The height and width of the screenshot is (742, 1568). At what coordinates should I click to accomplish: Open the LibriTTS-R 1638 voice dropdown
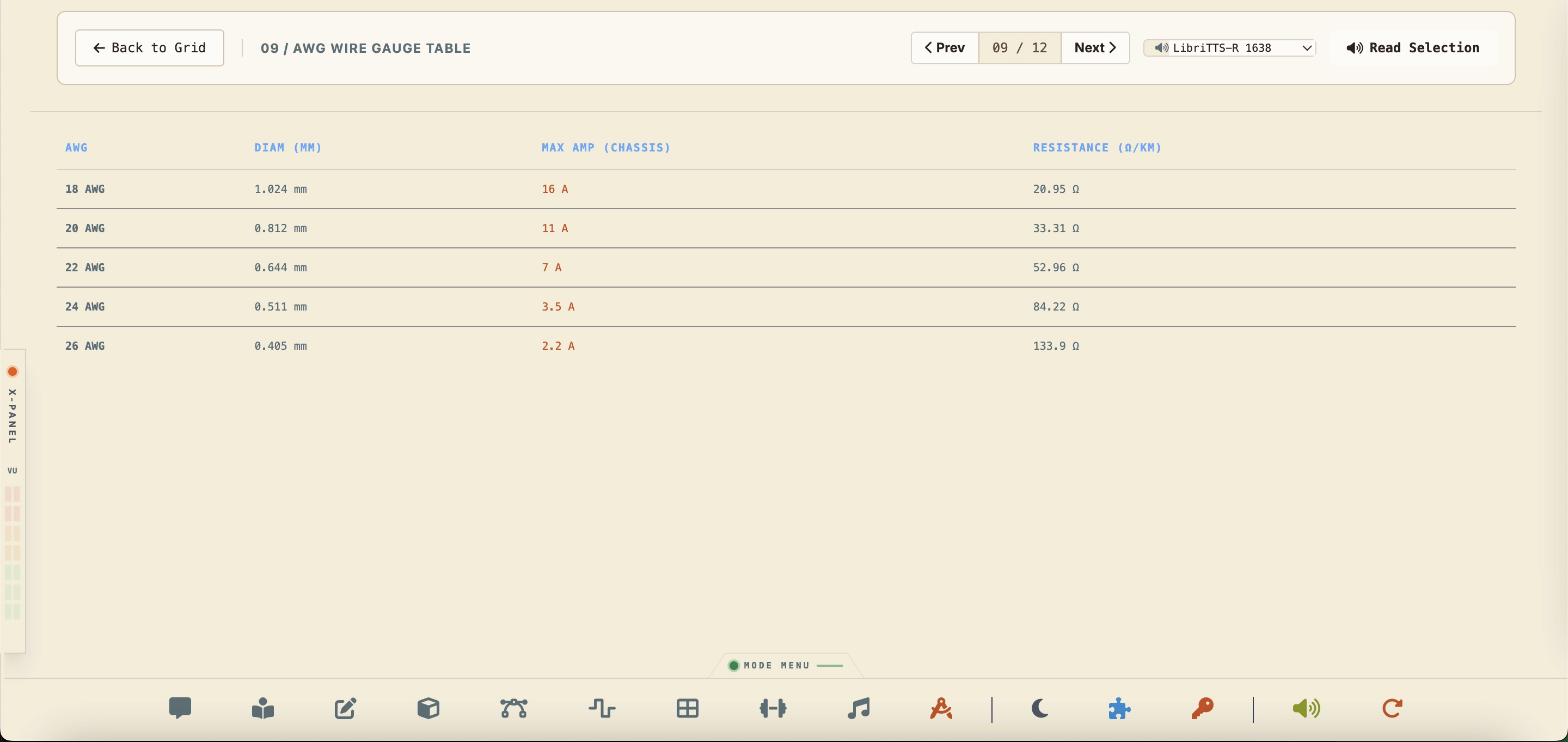click(x=1229, y=47)
